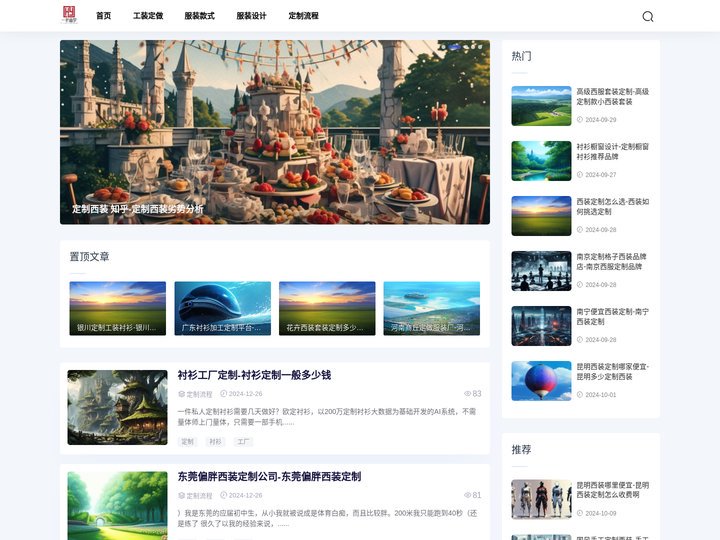Open 定制流程 menu item
720x540 pixels.
[x=303, y=16]
